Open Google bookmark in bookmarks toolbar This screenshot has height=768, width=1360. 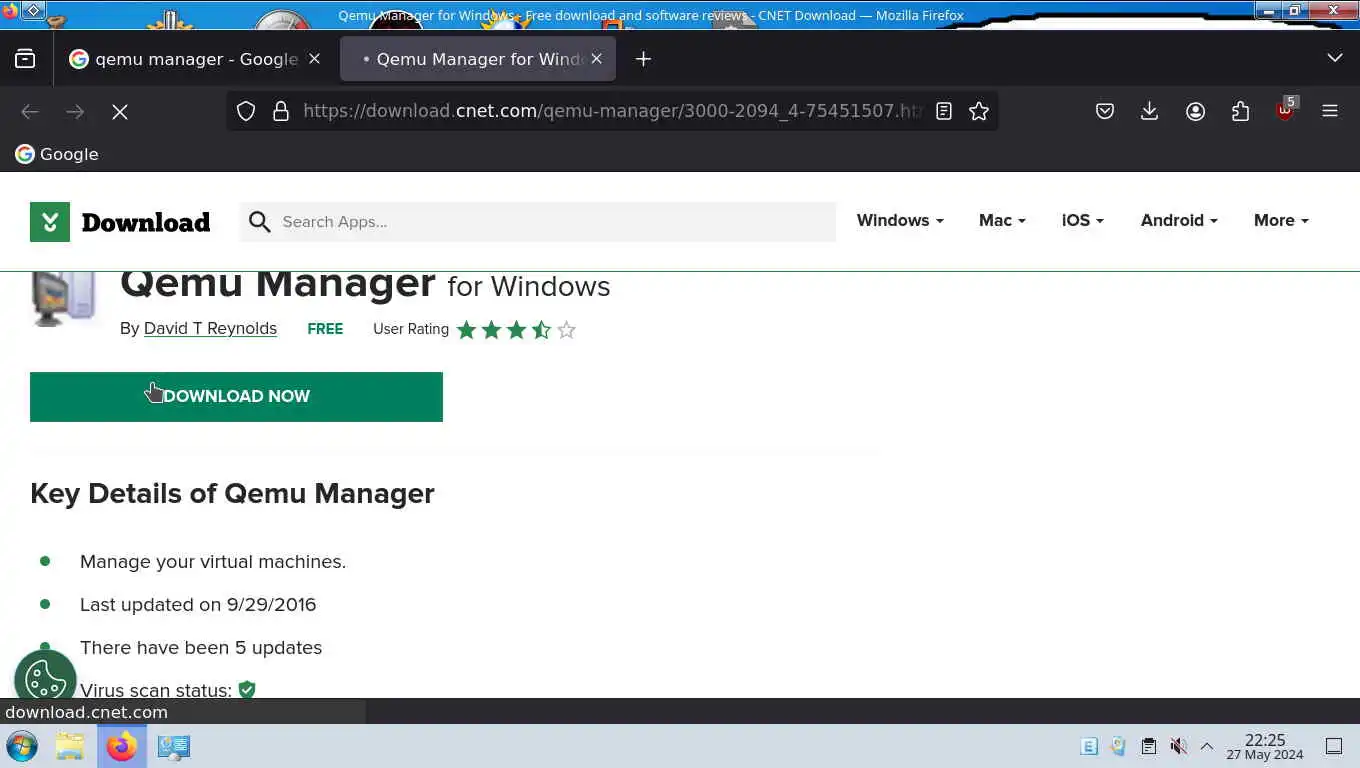tap(57, 154)
